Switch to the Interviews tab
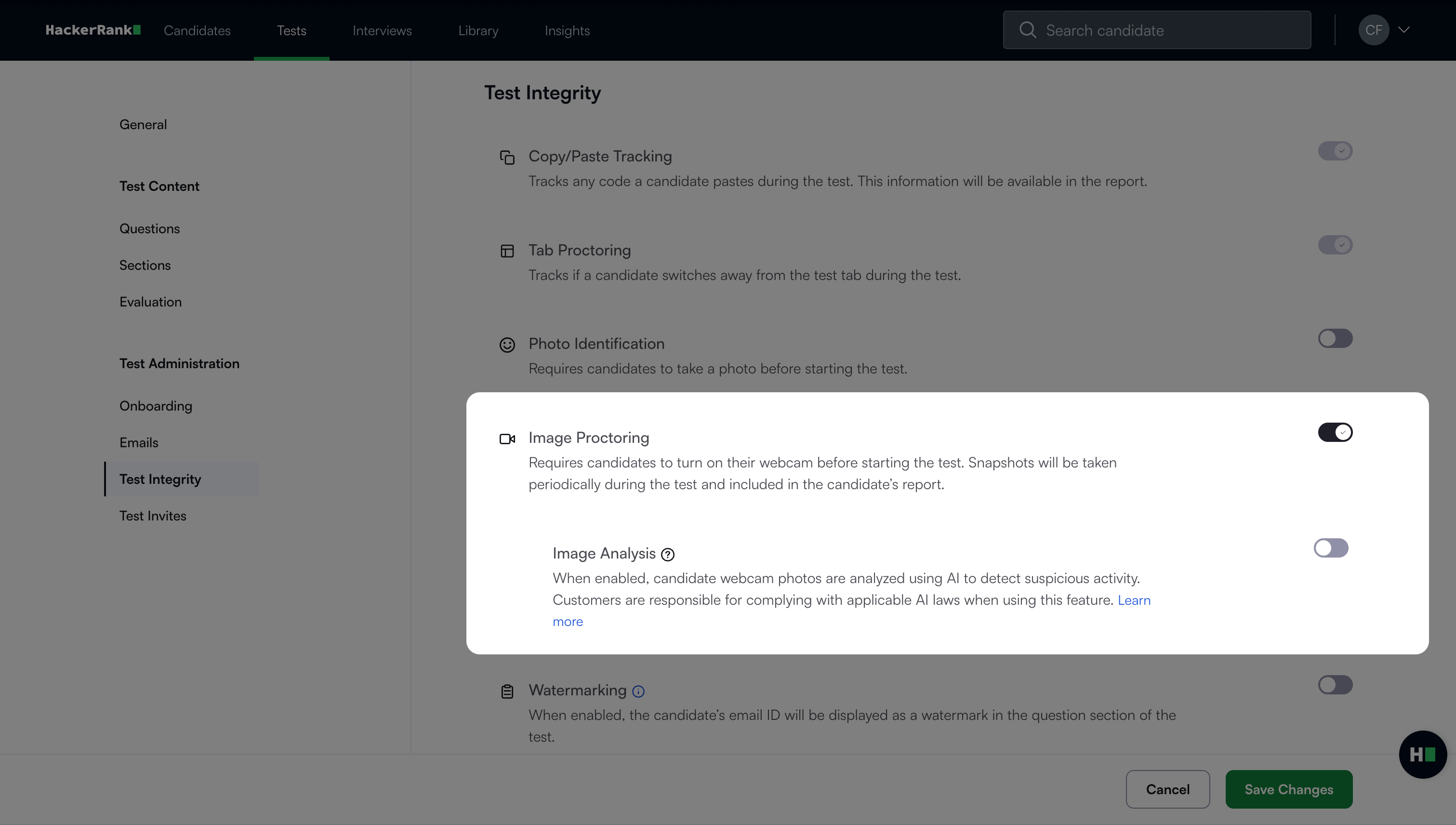 [382, 30]
